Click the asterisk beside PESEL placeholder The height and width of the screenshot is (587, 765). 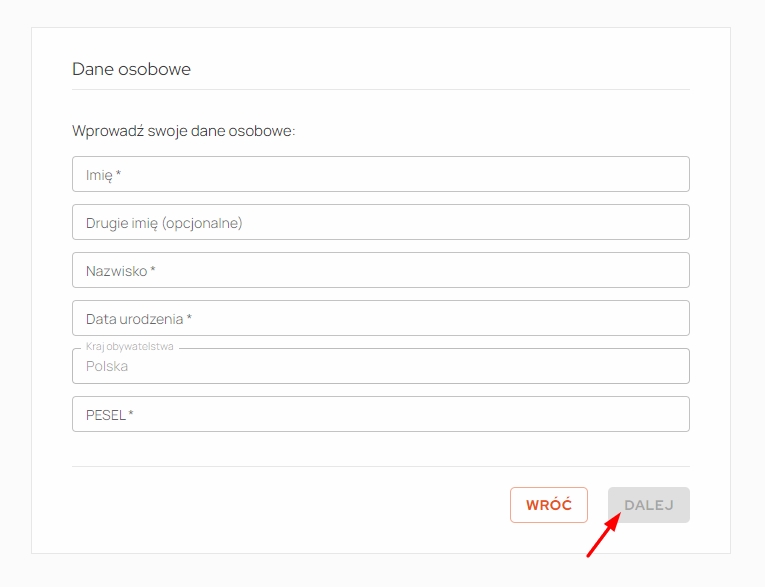pyautogui.click(x=130, y=413)
